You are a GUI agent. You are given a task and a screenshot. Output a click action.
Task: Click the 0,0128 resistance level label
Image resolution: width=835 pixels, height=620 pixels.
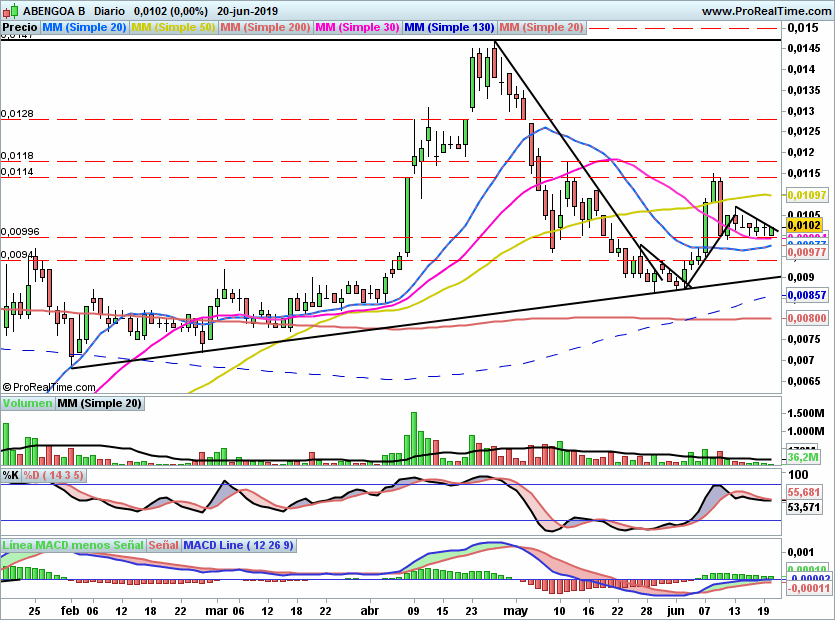coord(17,113)
